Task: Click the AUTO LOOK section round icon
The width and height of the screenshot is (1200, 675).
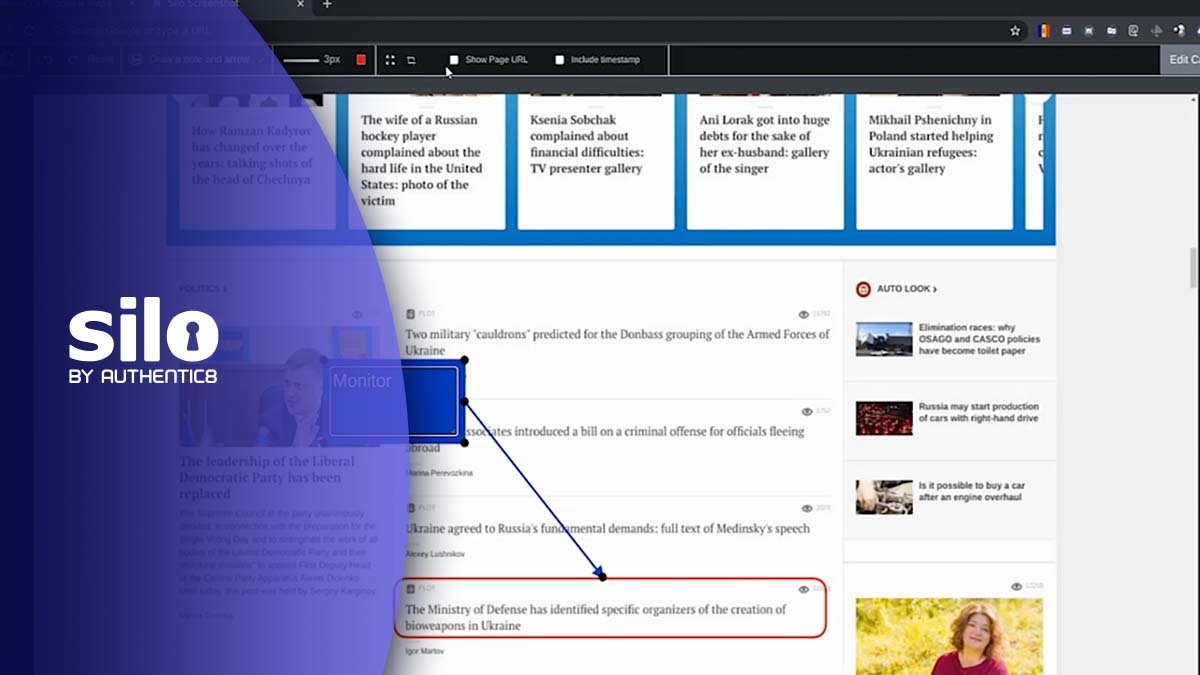Action: [863, 289]
